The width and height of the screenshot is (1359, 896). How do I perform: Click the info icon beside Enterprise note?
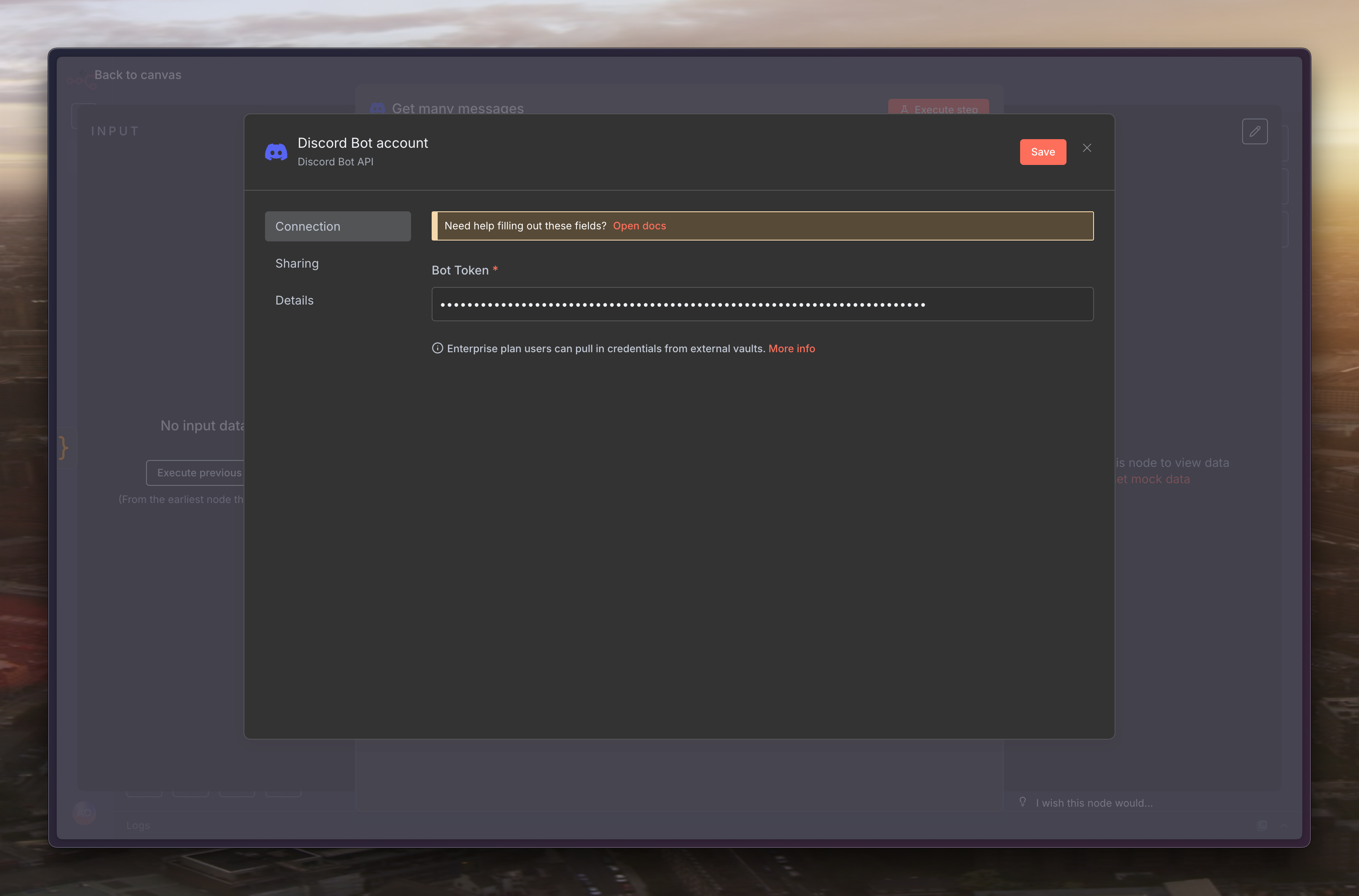[438, 349]
